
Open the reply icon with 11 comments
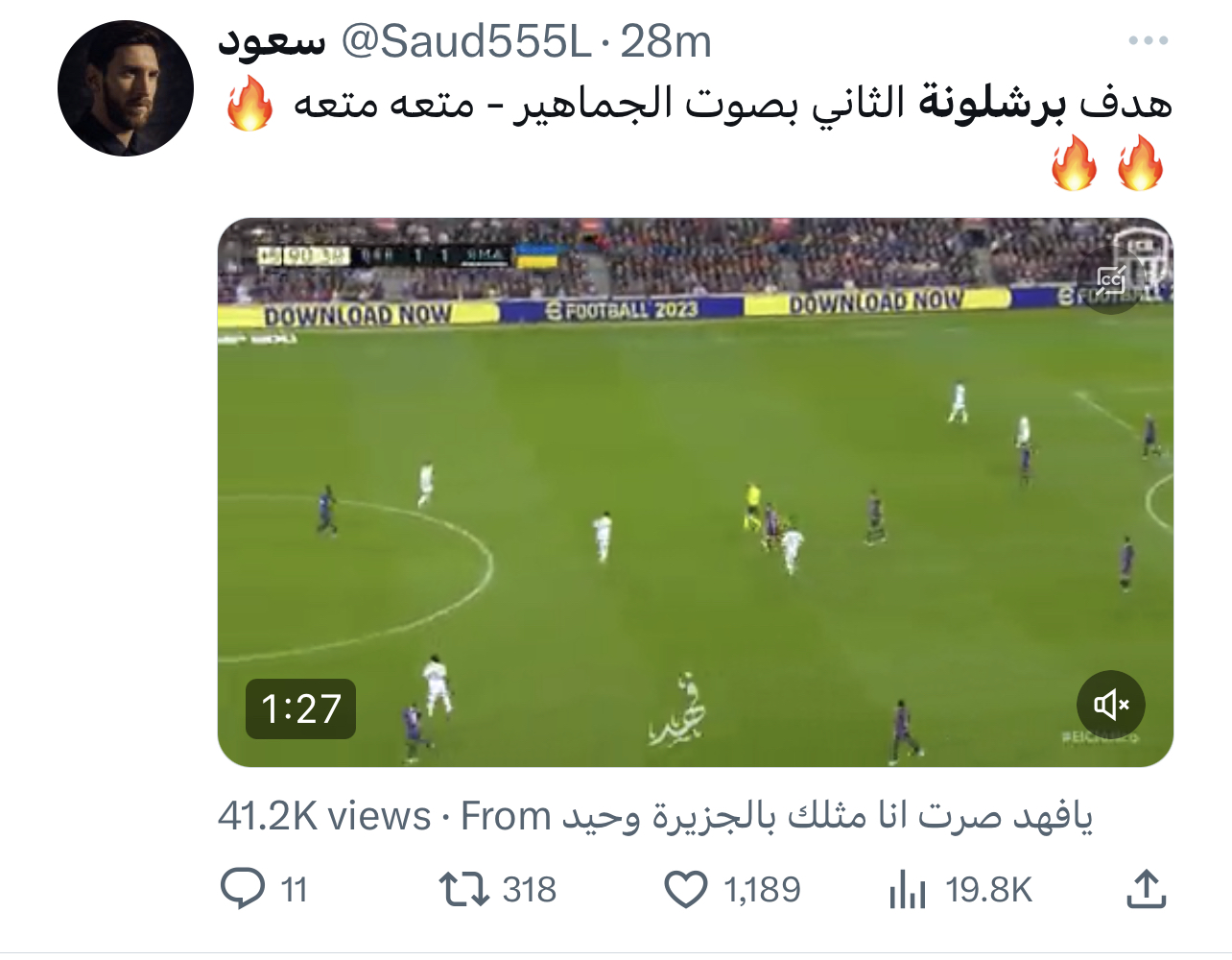click(243, 889)
